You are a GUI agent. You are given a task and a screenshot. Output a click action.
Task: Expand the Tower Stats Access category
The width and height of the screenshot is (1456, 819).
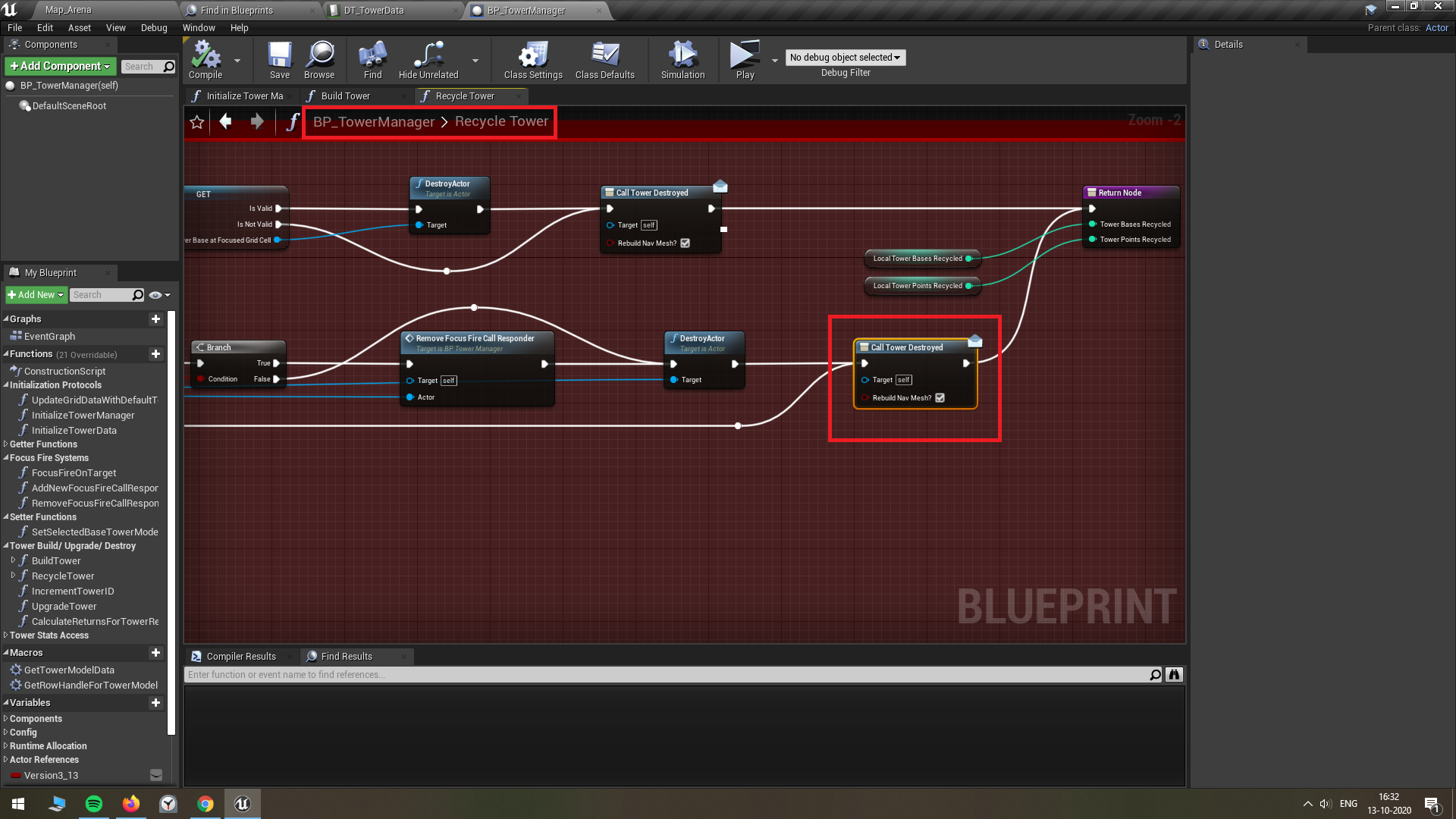49,635
